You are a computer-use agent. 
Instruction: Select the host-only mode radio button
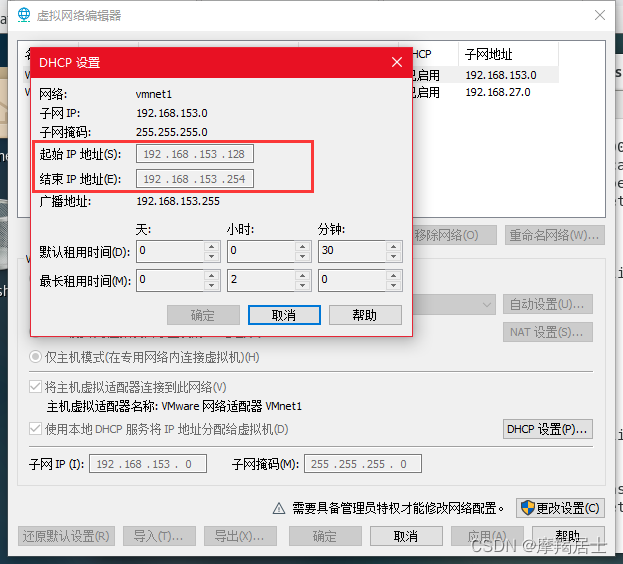pos(35,357)
